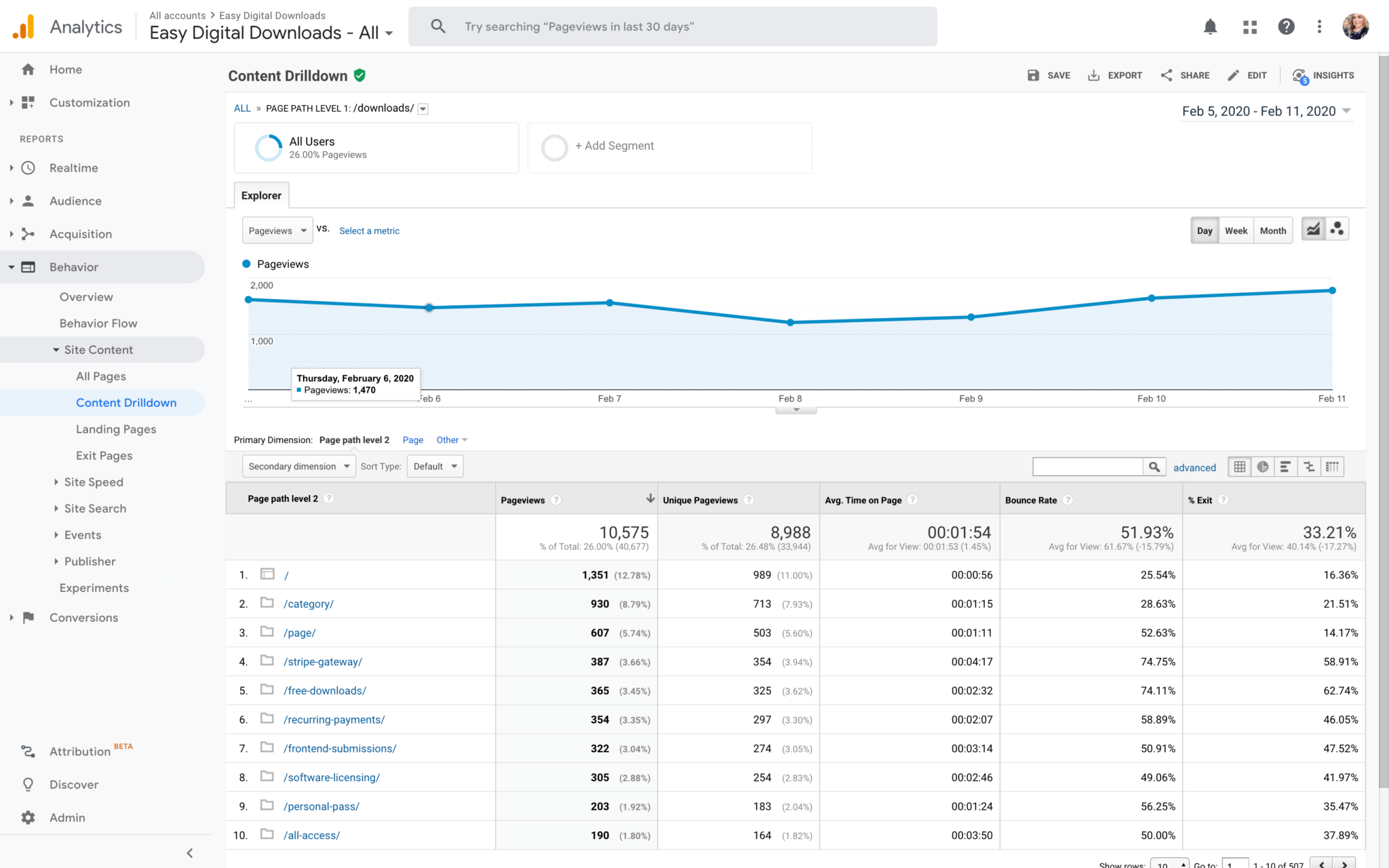Expand the Site Speed section
Image resolution: width=1389 pixels, height=868 pixels.
tap(56, 482)
